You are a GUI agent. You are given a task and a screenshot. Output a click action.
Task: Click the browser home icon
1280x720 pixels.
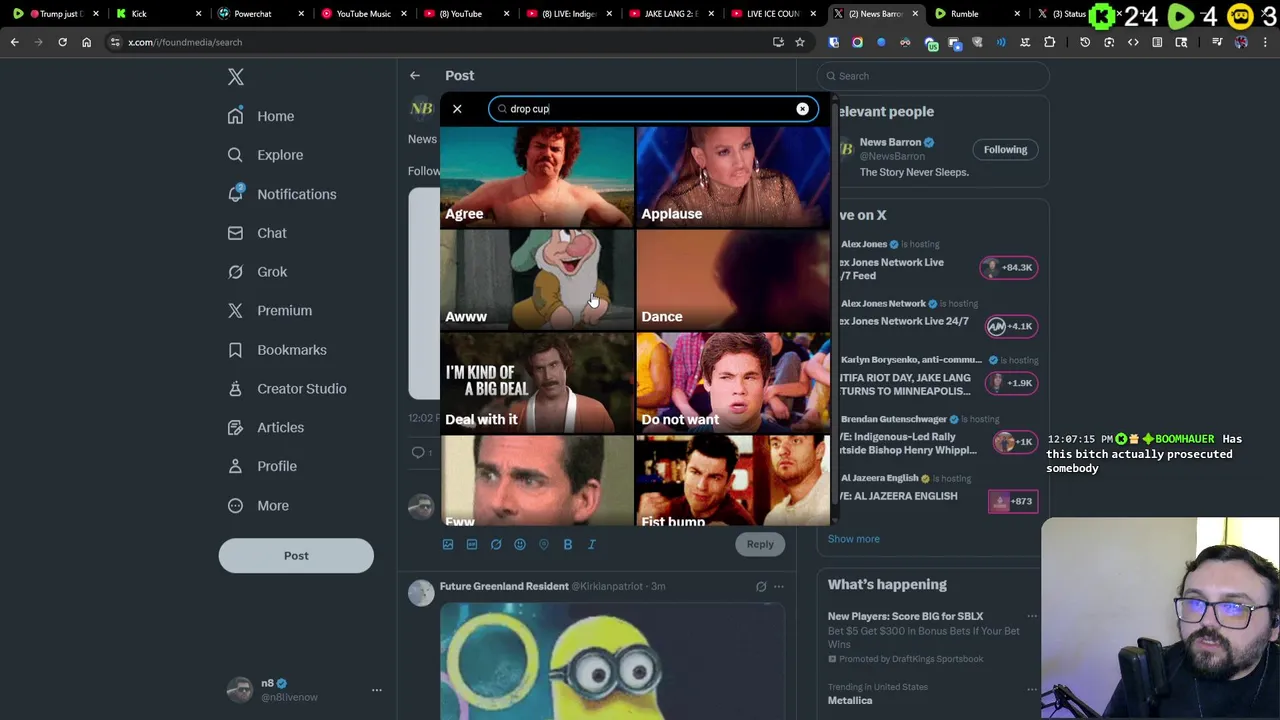tap(86, 42)
